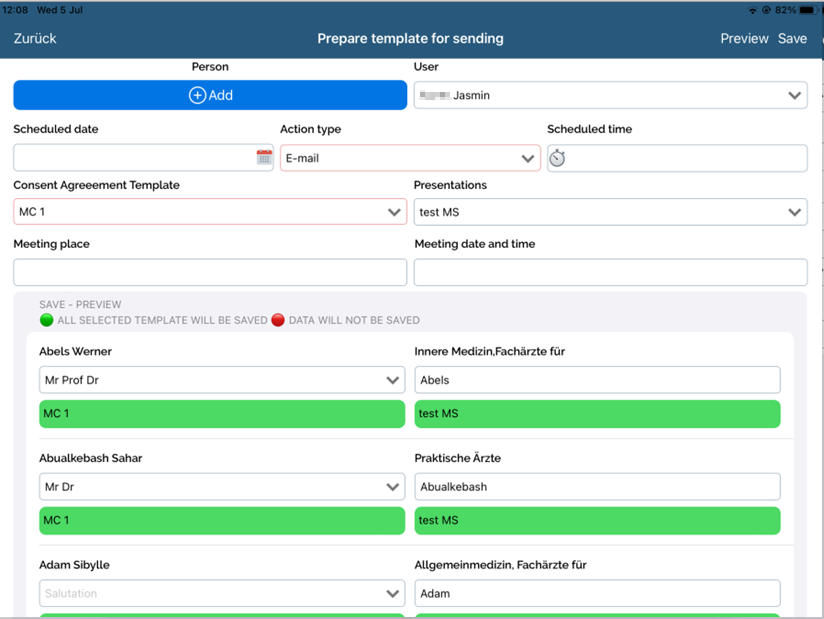
Task: Click the stopwatch icon in Scheduled time
Action: pyautogui.click(x=558, y=158)
